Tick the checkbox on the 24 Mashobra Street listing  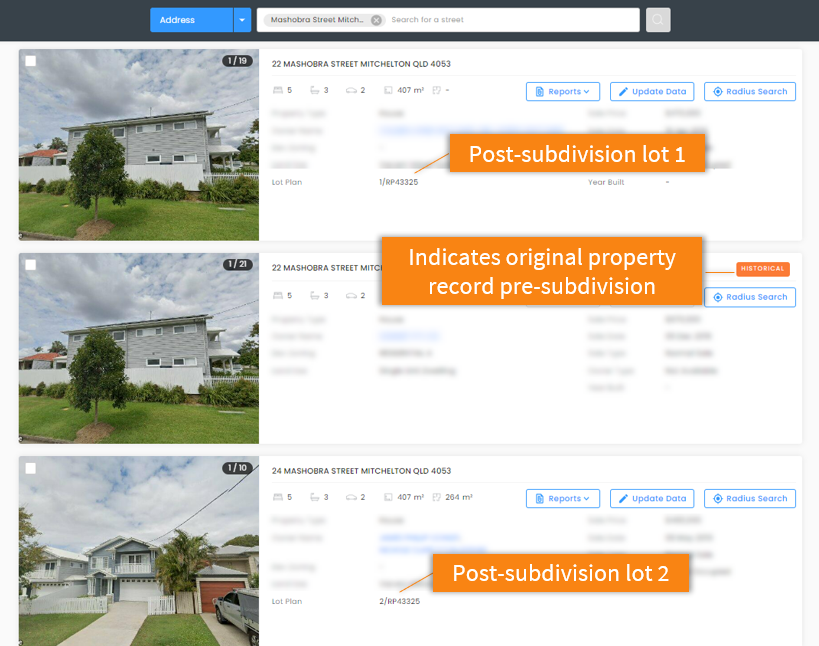[x=31, y=468]
